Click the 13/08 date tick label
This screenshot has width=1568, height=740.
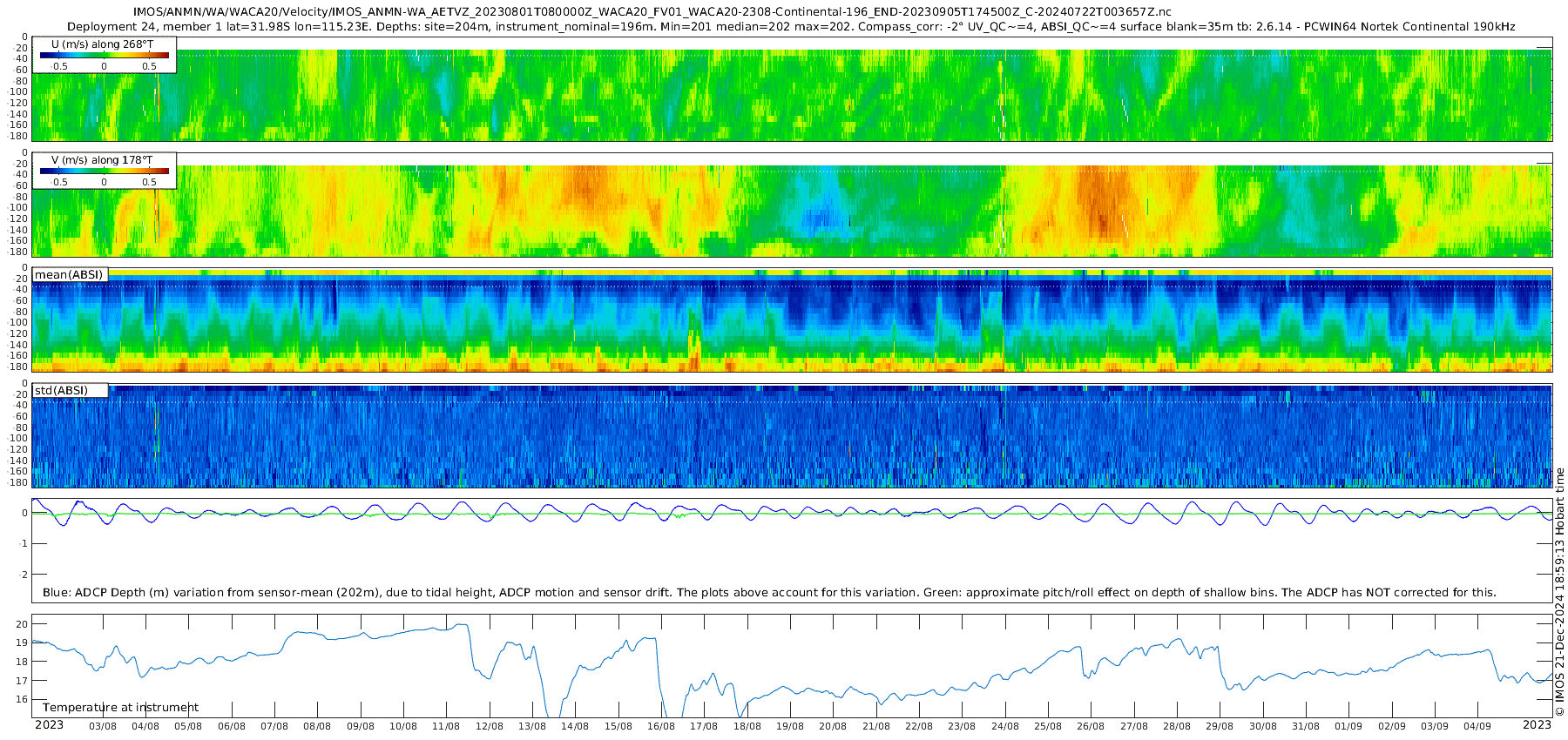[x=532, y=727]
